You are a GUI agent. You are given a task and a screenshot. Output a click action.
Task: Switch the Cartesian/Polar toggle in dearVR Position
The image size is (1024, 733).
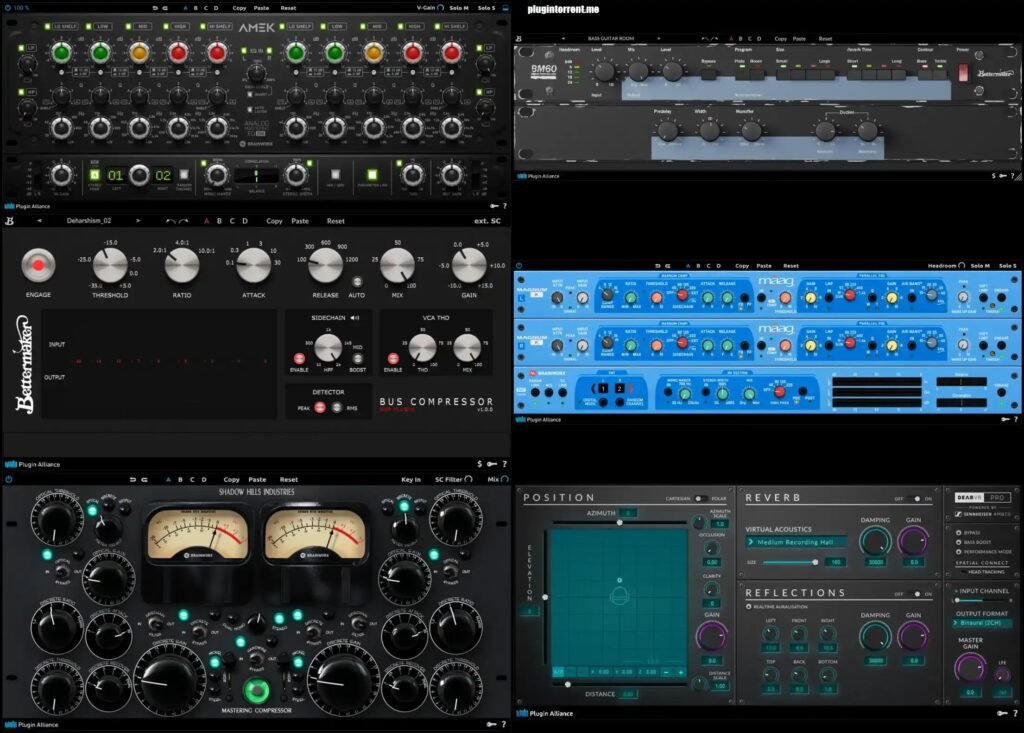[x=700, y=498]
